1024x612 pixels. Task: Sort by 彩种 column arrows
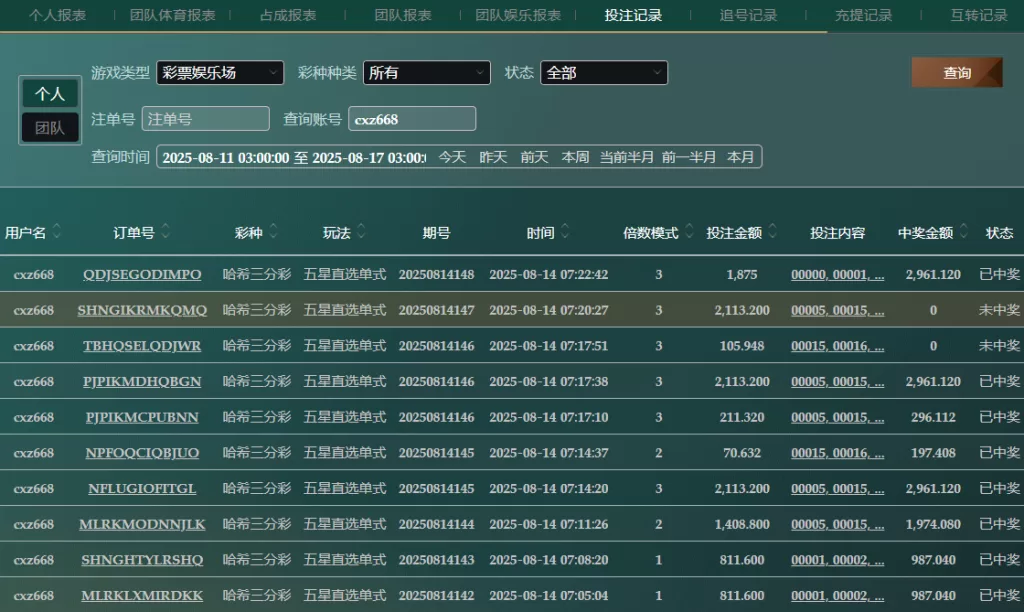(274, 231)
